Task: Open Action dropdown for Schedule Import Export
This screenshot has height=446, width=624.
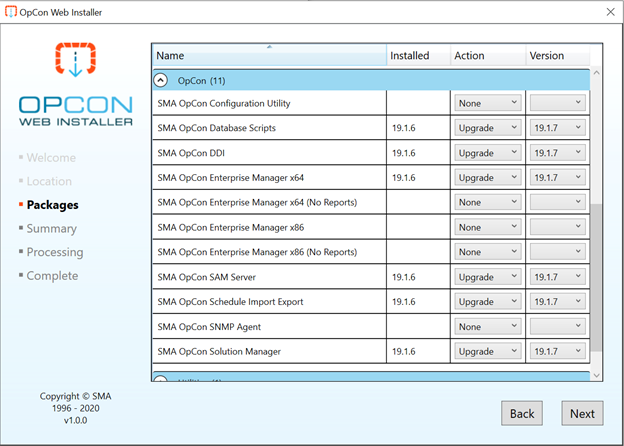Action: tap(487, 302)
